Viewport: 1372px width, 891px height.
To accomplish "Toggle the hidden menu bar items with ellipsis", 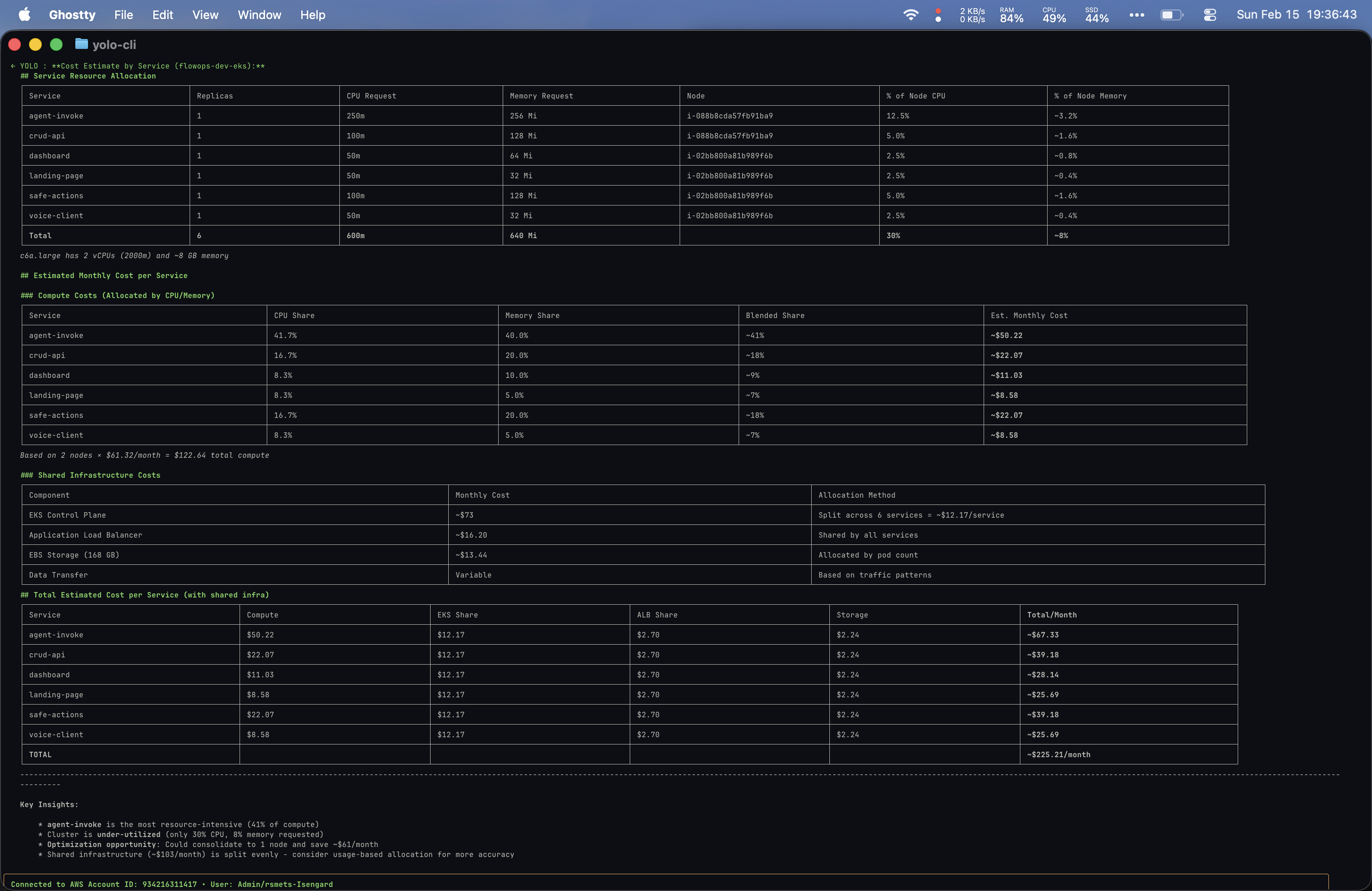I will (1137, 15).
